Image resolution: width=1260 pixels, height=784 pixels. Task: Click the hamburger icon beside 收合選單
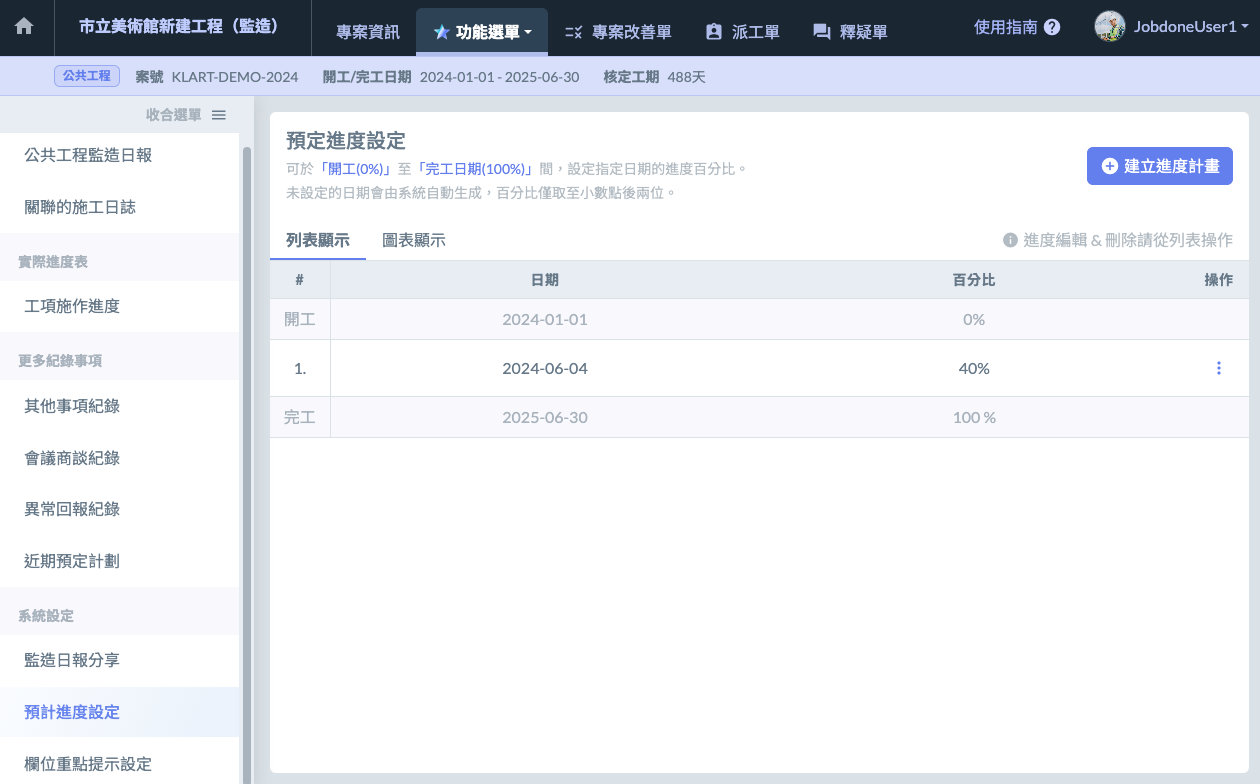(219, 115)
